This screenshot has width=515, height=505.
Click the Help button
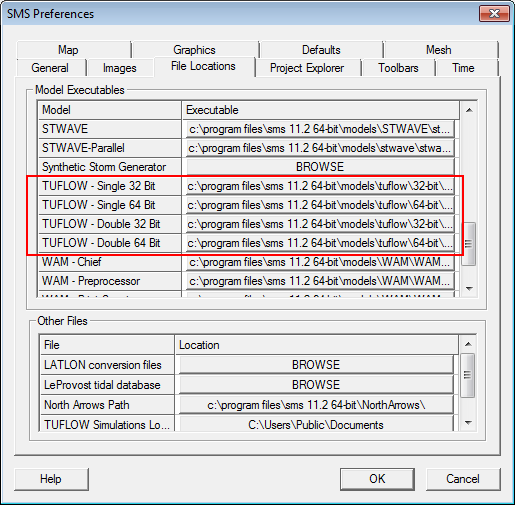[51, 479]
